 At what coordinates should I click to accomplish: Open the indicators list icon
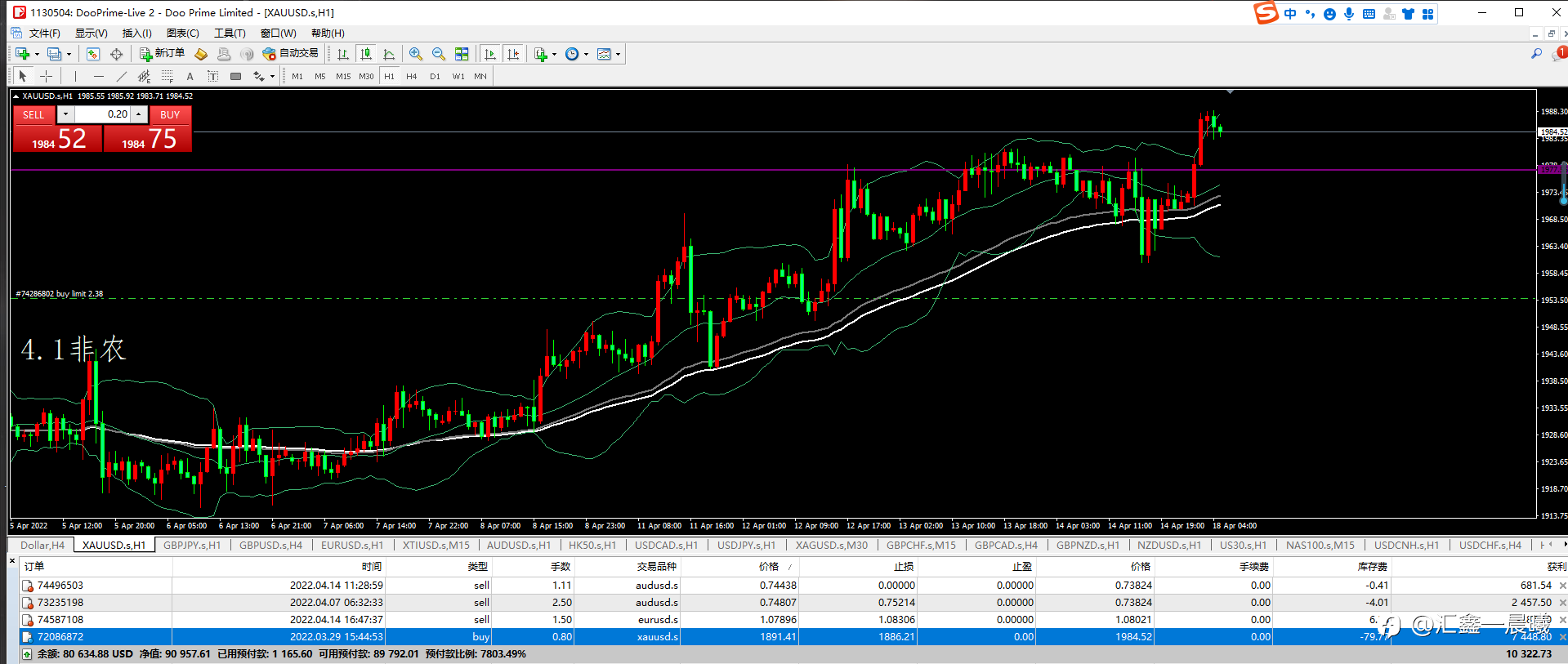pos(541,54)
